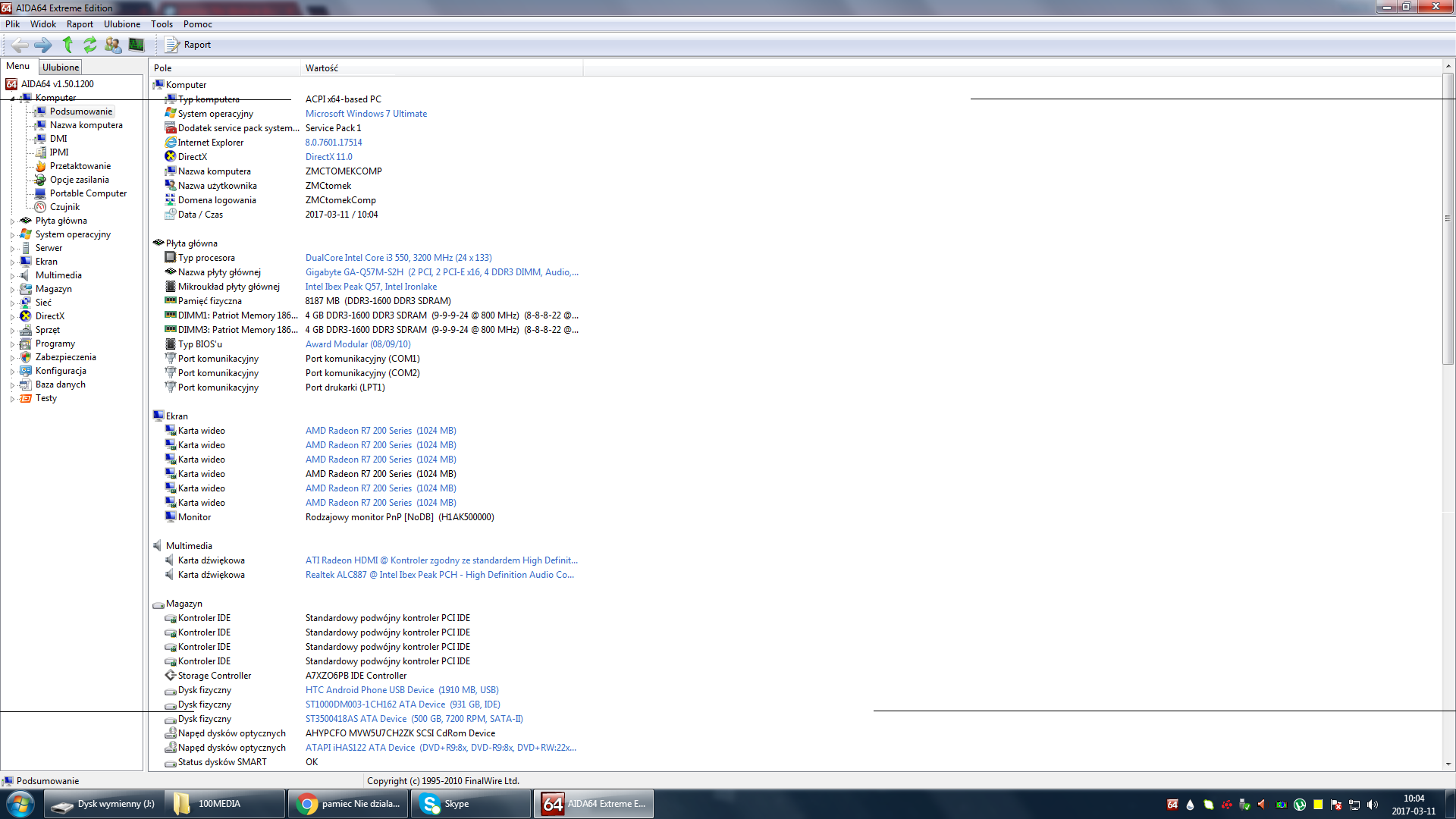
Task: Expand the Multimedia tree node
Action: point(12,276)
